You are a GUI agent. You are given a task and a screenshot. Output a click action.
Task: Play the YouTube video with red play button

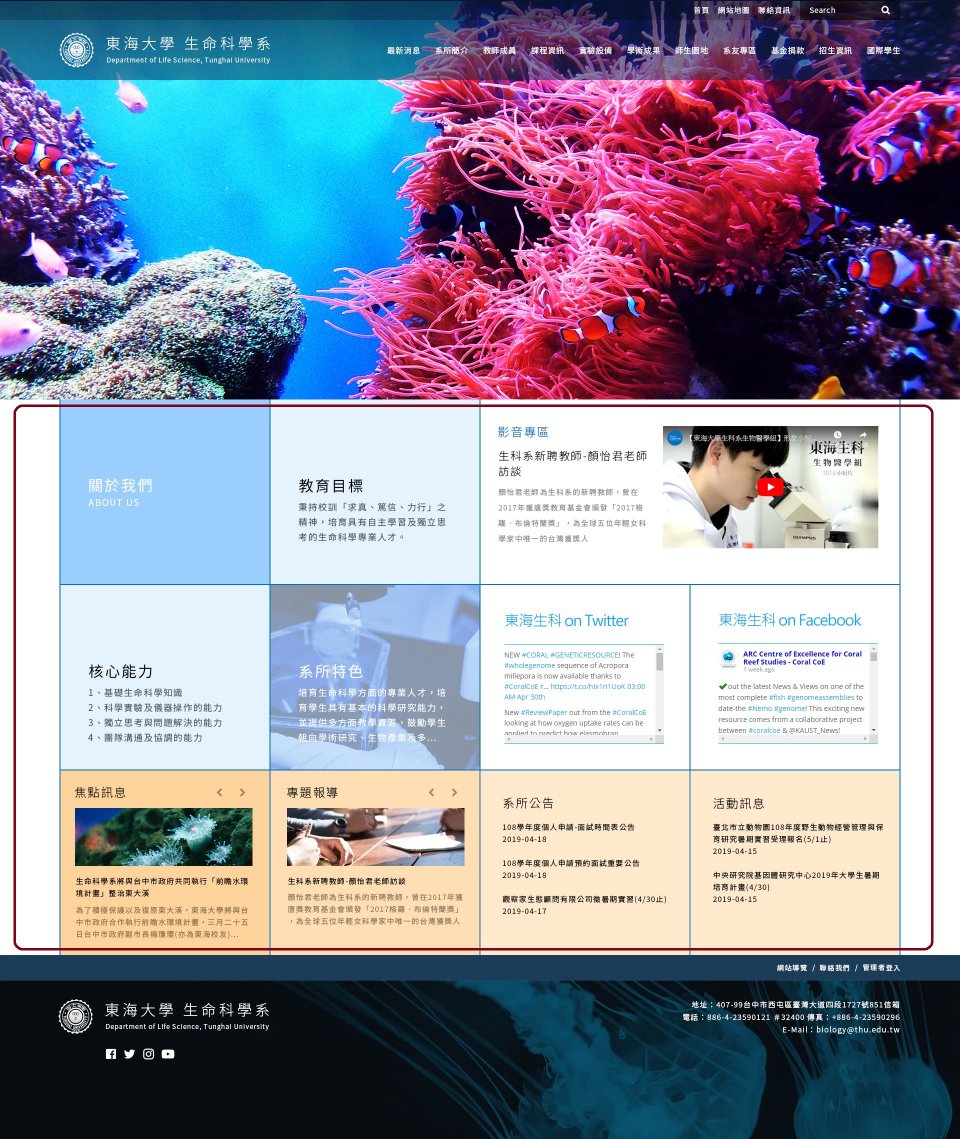[770, 487]
